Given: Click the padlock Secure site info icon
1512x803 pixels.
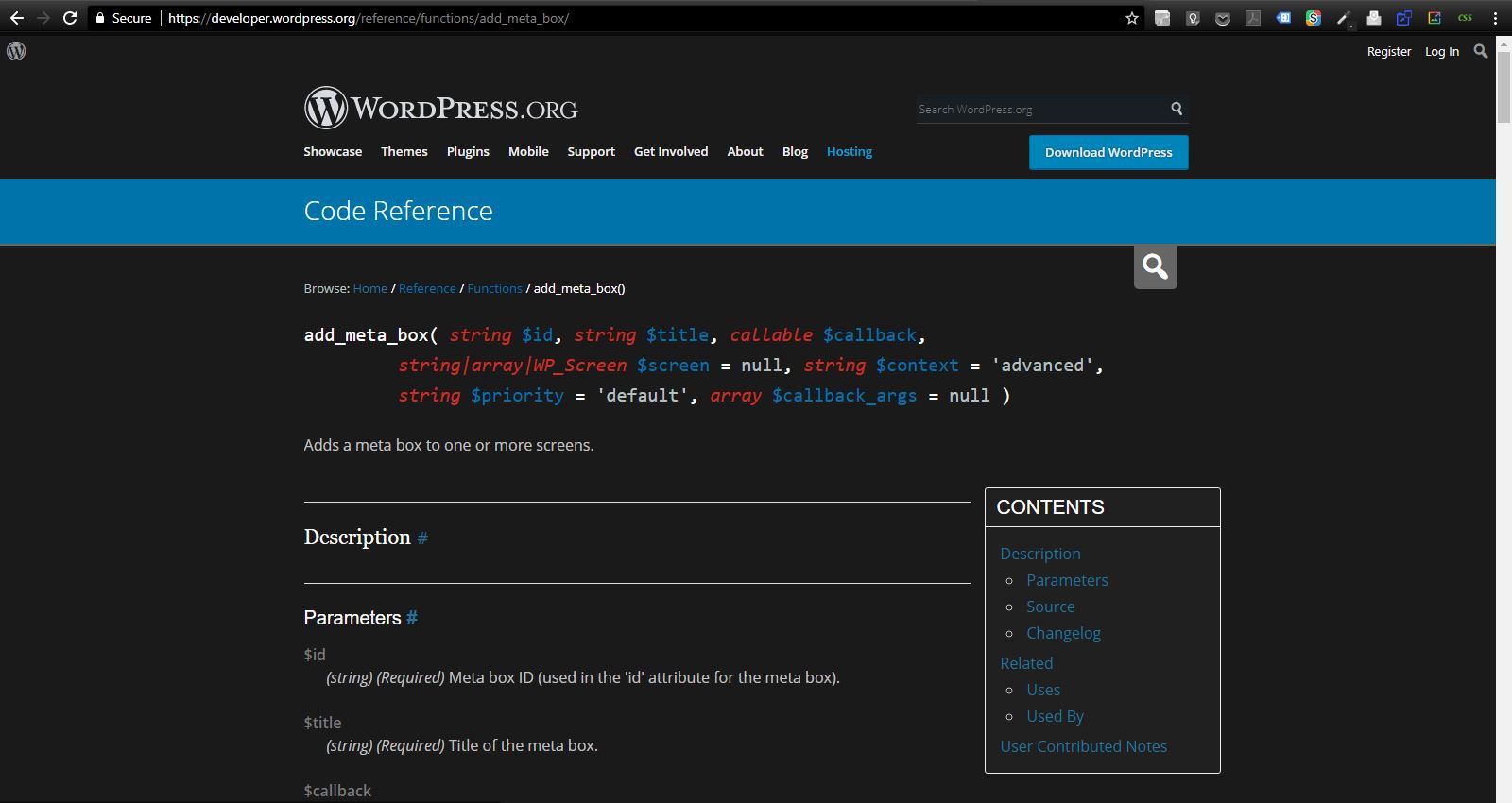Looking at the screenshot, I should (100, 18).
